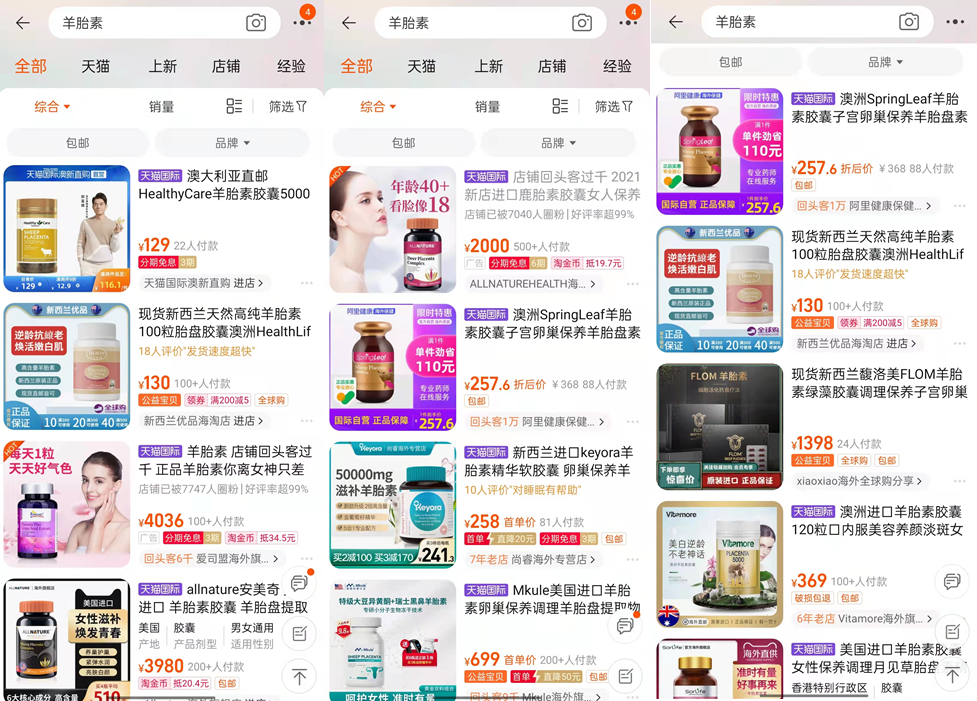The width and height of the screenshot is (977, 701).
Task: Open 天猫国际澳新直购 进店 chevron link
Action: point(204,283)
